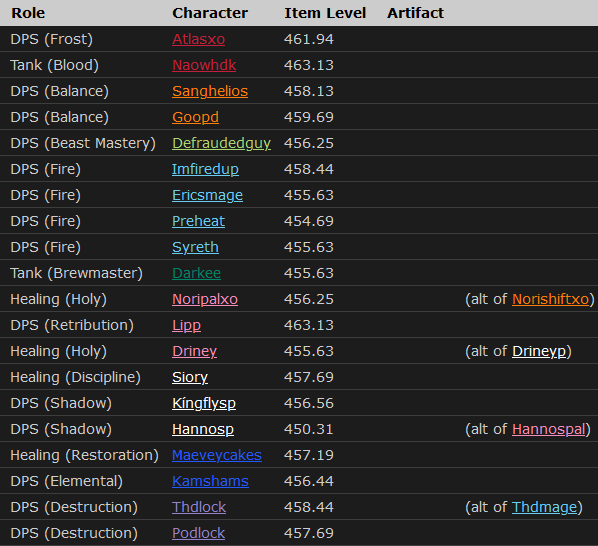View Noripalxo's character page

click(205, 299)
